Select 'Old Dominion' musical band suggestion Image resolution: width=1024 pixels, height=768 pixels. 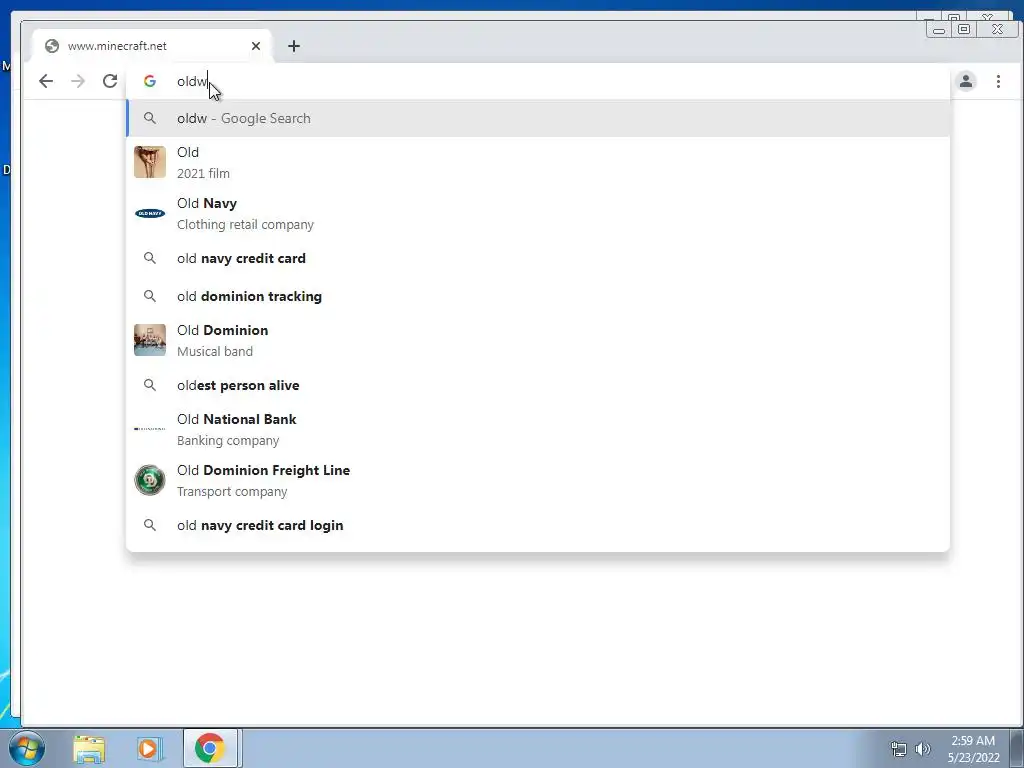pos(538,340)
